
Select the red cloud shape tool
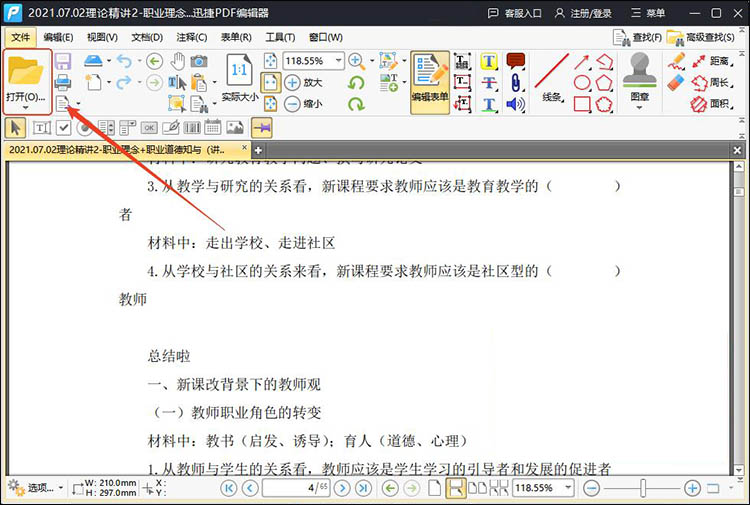click(604, 104)
